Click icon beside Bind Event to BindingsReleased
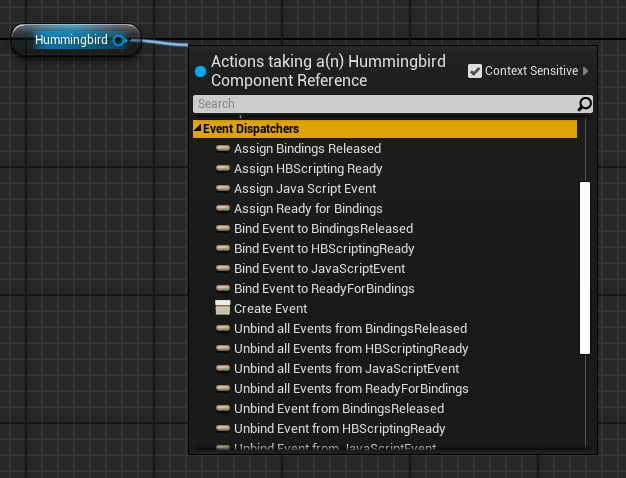The height and width of the screenshot is (478, 626). pos(223,228)
